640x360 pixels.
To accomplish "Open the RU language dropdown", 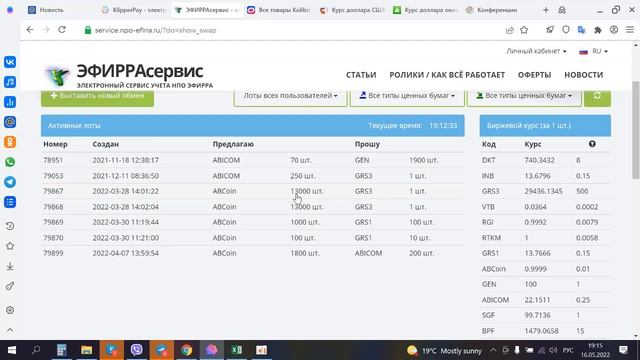I will [593, 51].
